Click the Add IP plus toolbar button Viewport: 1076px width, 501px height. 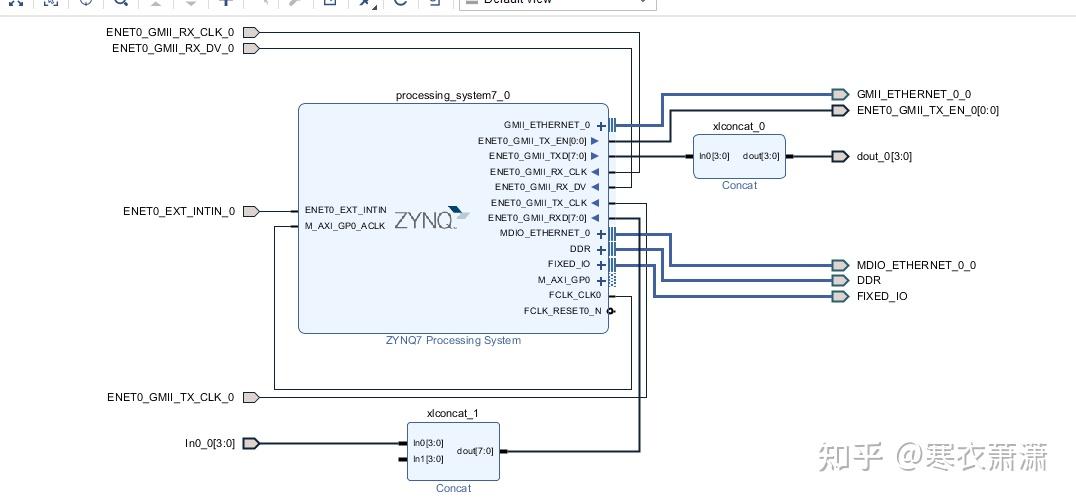226,3
